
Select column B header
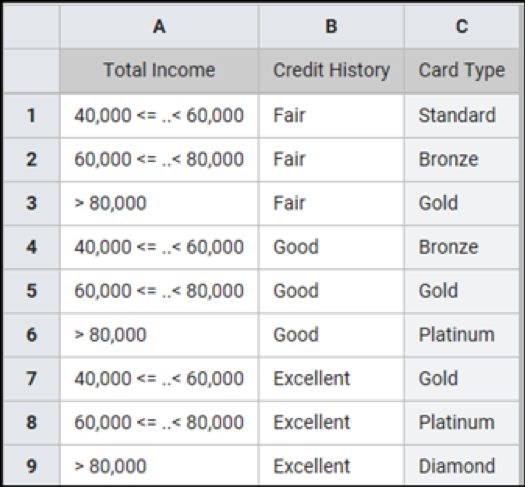(331, 26)
